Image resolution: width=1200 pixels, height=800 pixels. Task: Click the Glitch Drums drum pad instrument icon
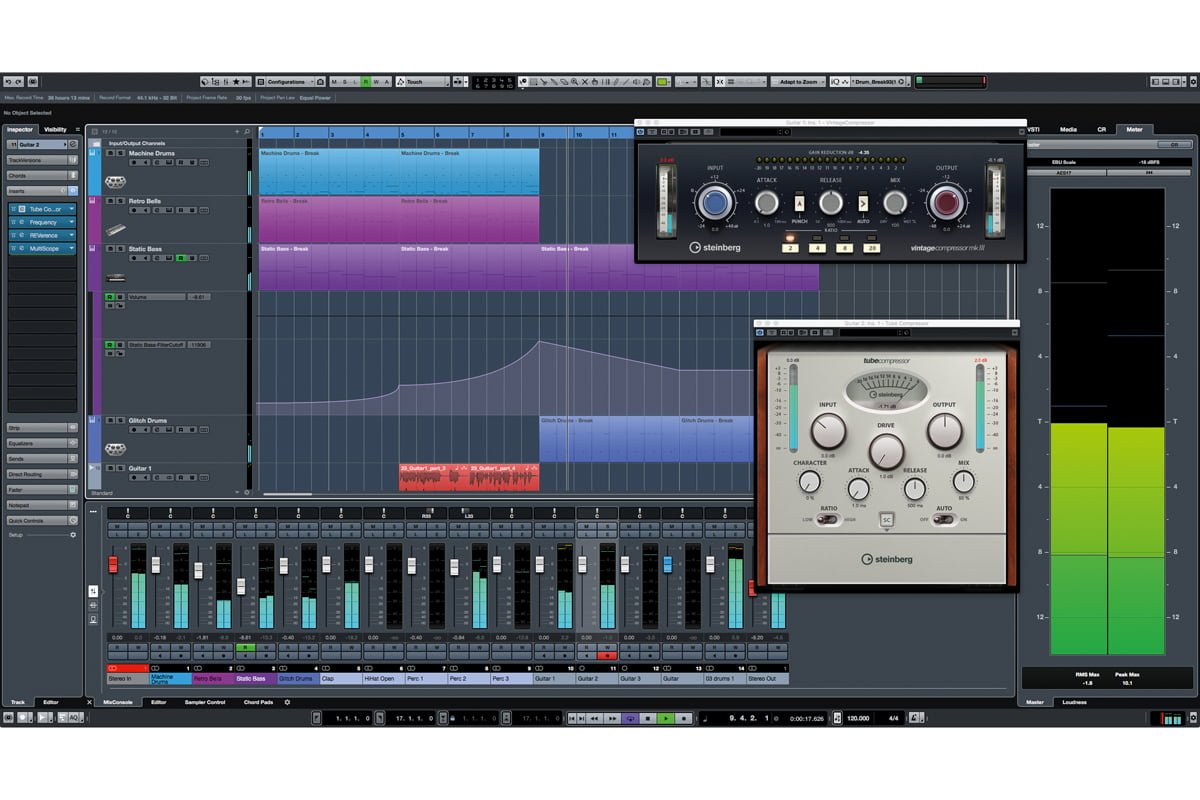[116, 449]
